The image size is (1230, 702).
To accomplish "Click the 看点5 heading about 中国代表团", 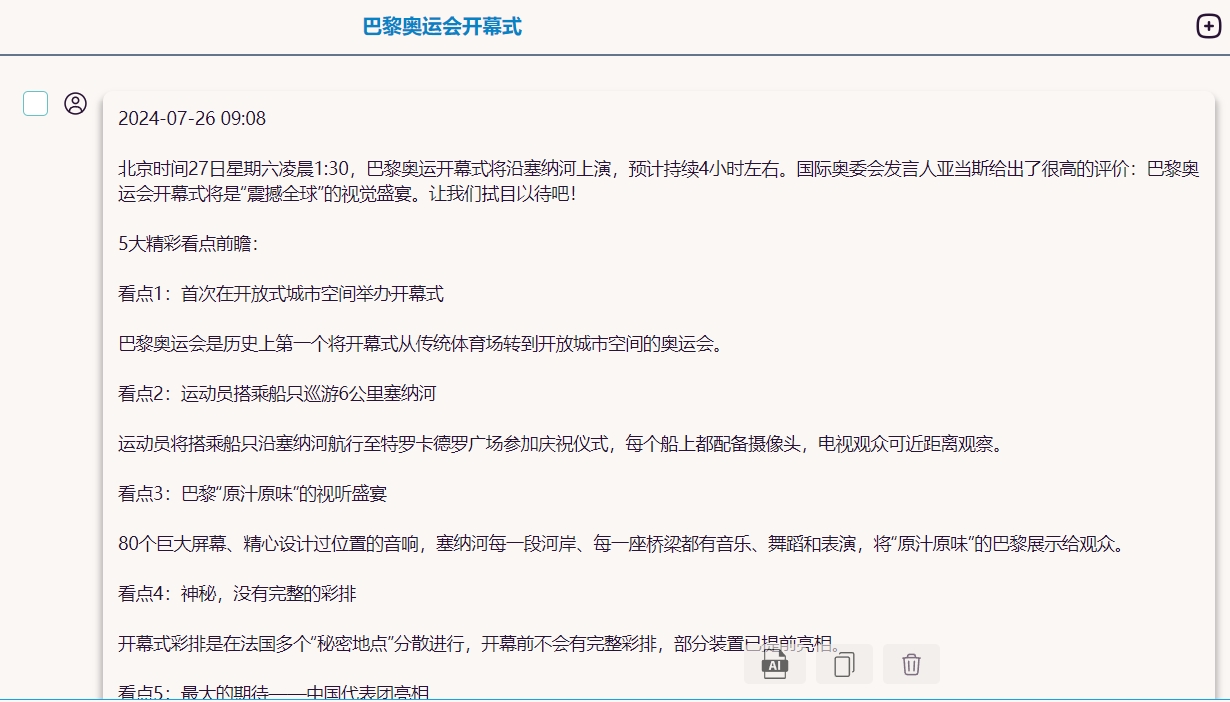I will point(273,692).
